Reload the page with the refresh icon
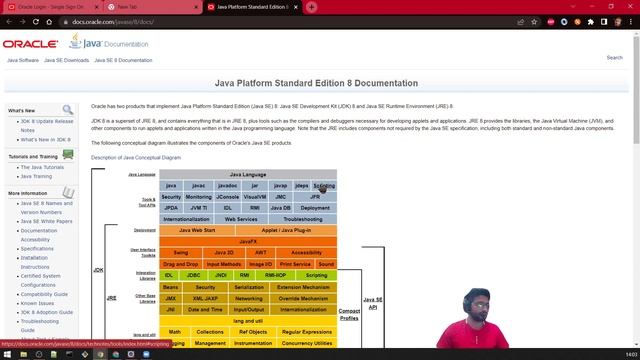The height and width of the screenshot is (360, 640). point(36,22)
